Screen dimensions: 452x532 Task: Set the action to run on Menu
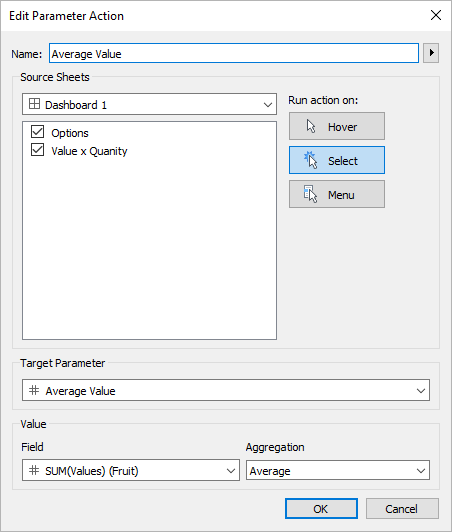(x=337, y=194)
